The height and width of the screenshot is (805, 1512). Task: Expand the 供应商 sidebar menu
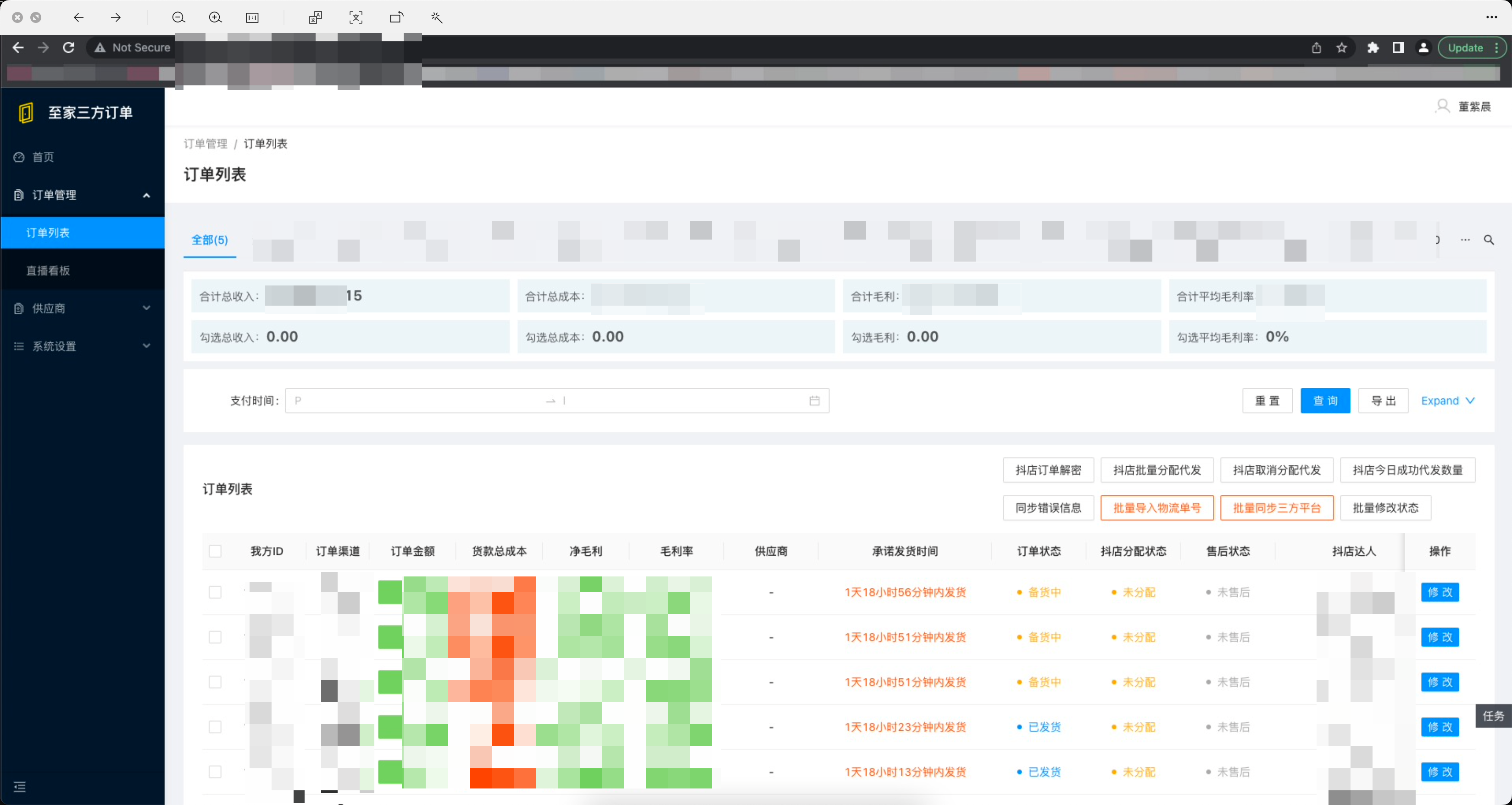pos(83,308)
